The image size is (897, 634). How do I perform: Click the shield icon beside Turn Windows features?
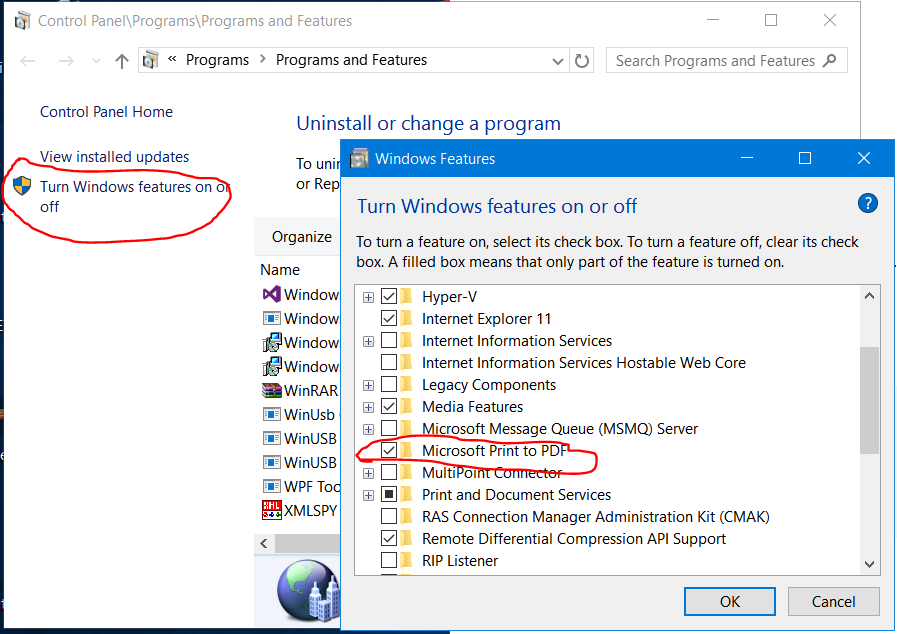(22, 187)
